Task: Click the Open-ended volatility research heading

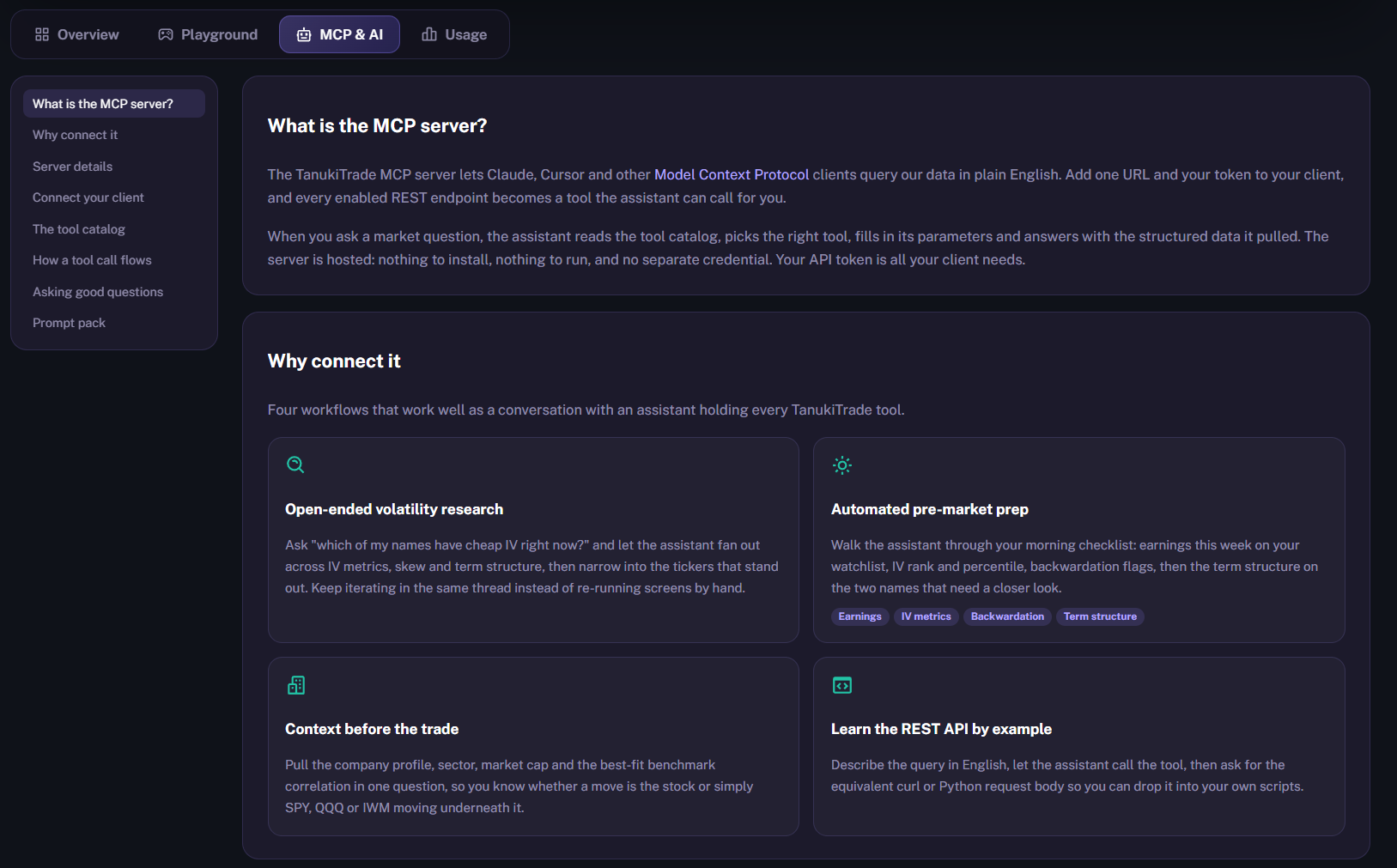Action: tap(394, 509)
